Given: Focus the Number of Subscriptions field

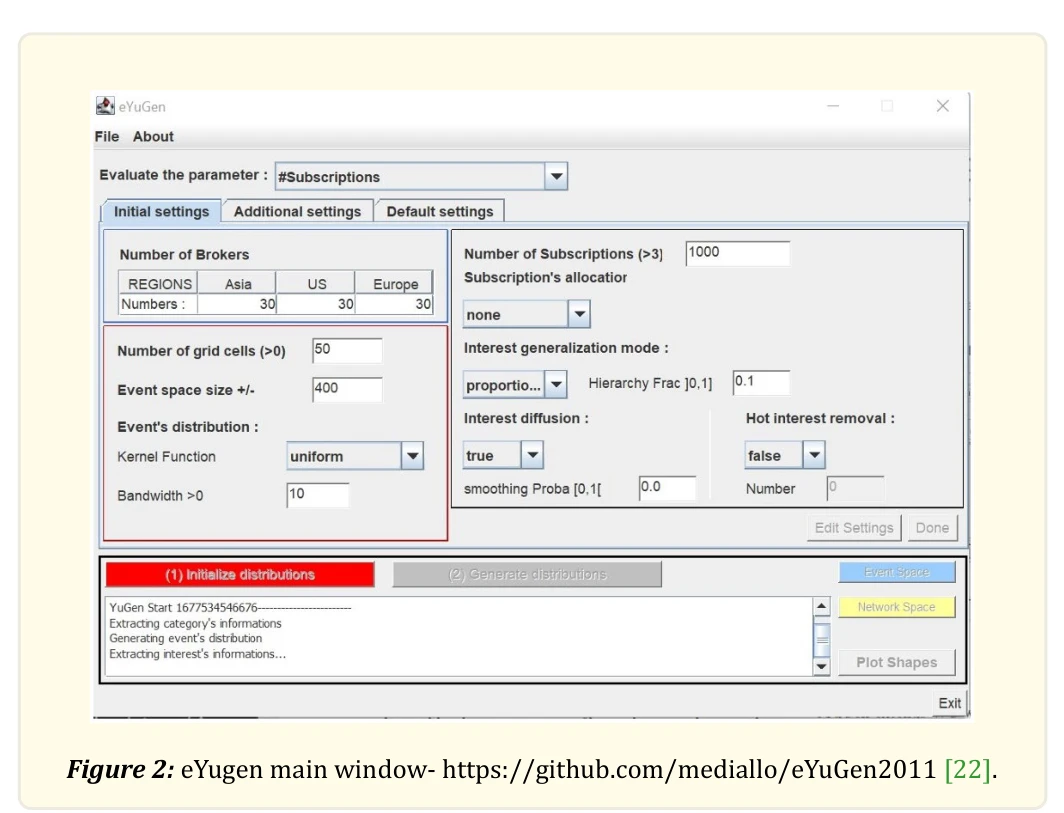Looking at the screenshot, I should (738, 252).
